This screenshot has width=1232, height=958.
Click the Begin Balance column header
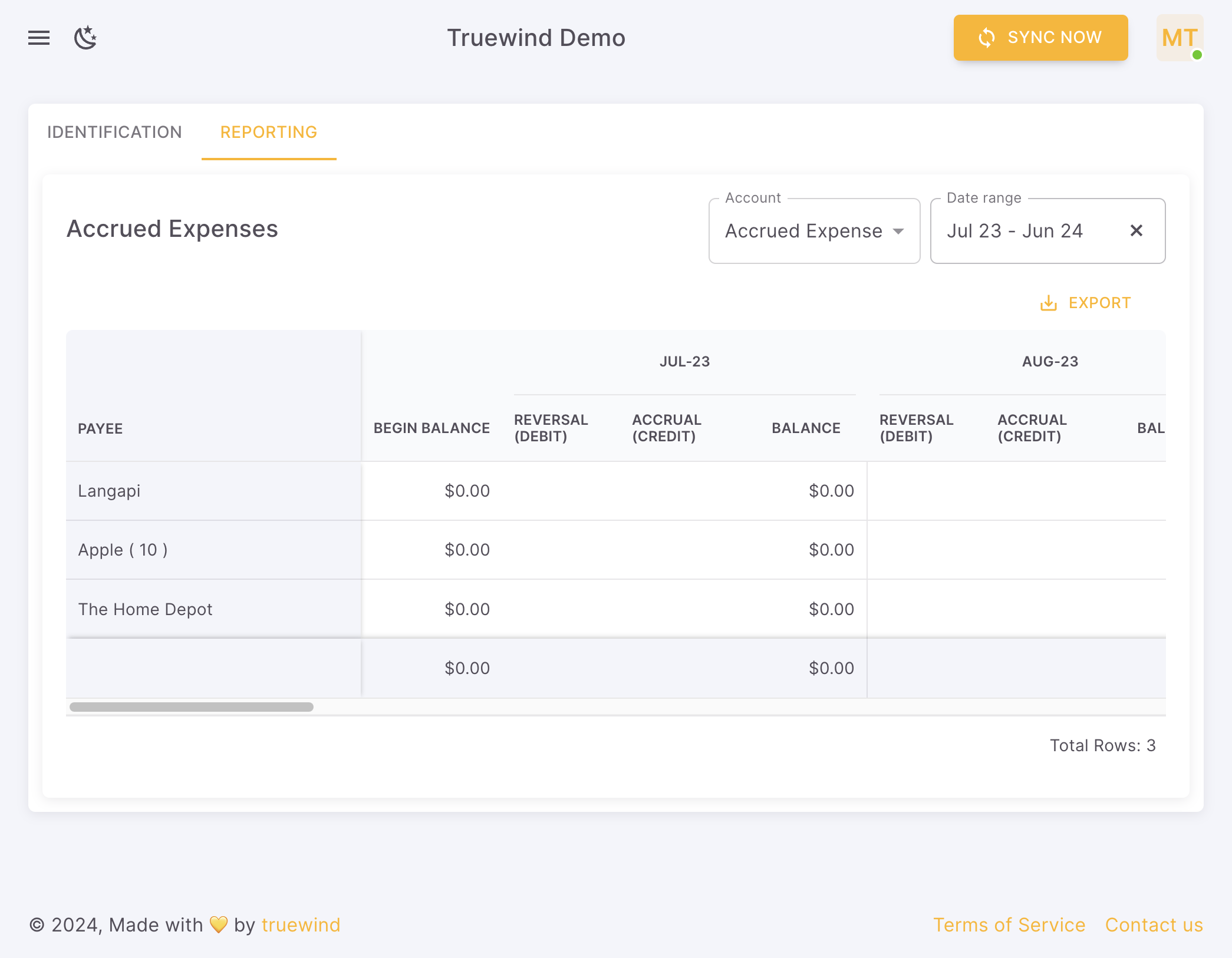click(x=431, y=428)
